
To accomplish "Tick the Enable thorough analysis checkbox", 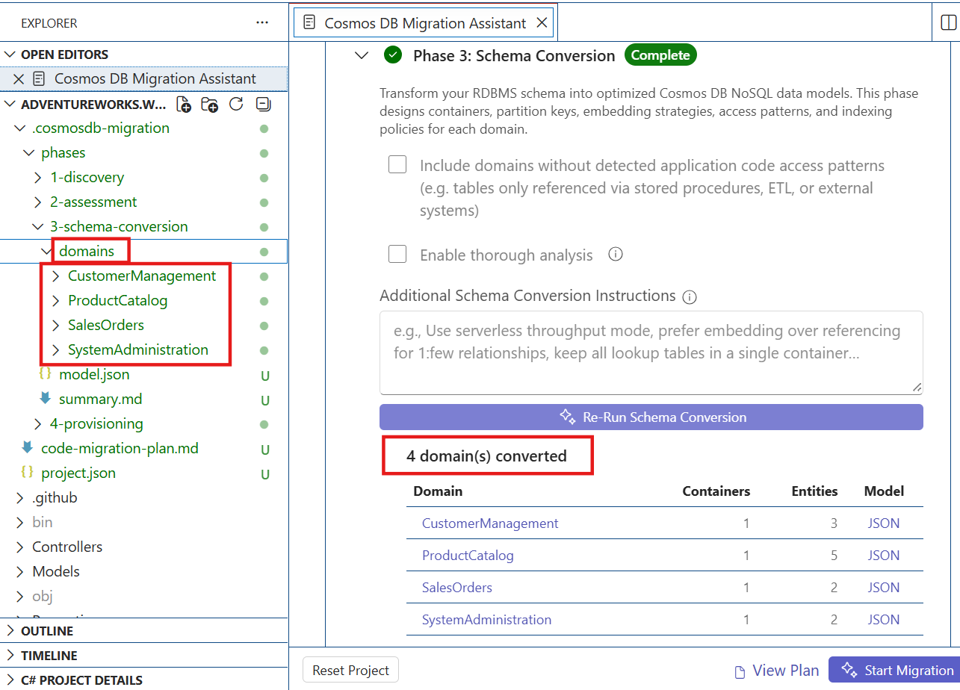I will pos(397,253).
